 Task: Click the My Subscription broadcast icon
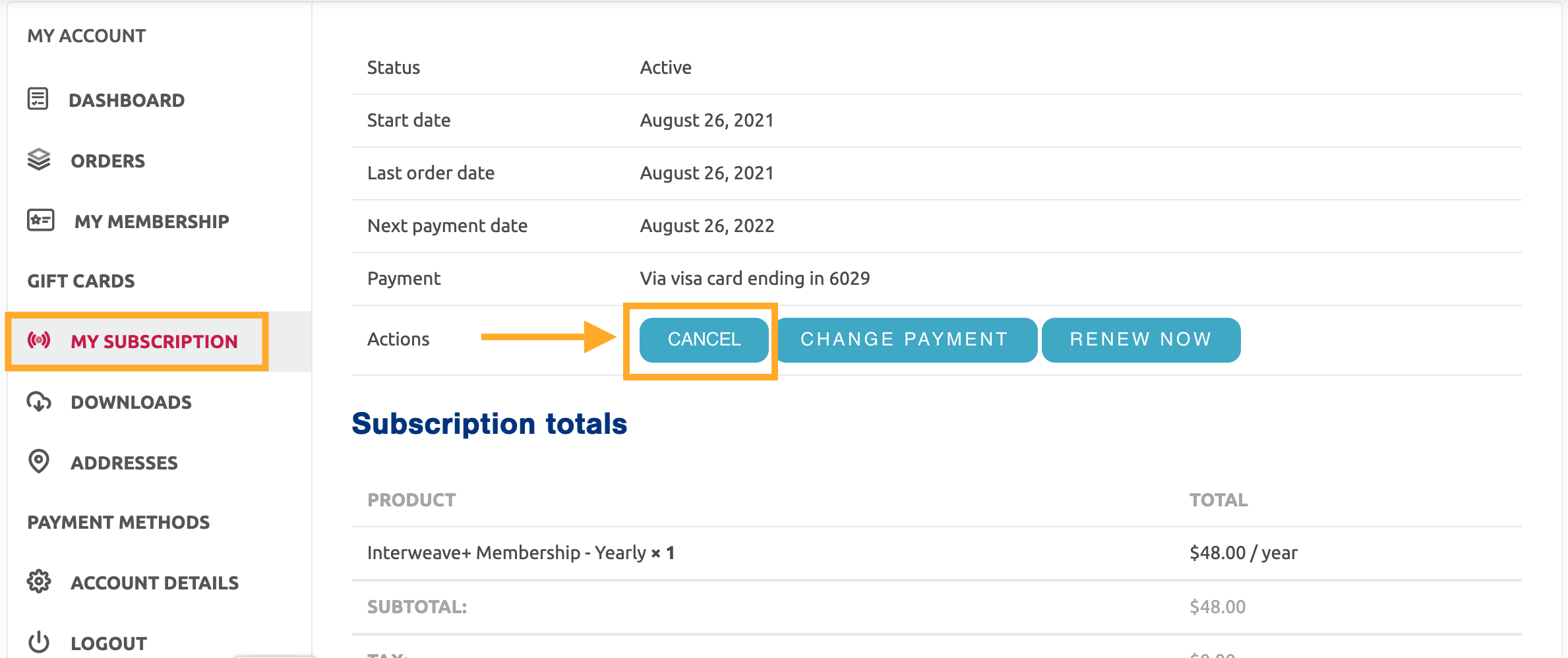tap(39, 340)
